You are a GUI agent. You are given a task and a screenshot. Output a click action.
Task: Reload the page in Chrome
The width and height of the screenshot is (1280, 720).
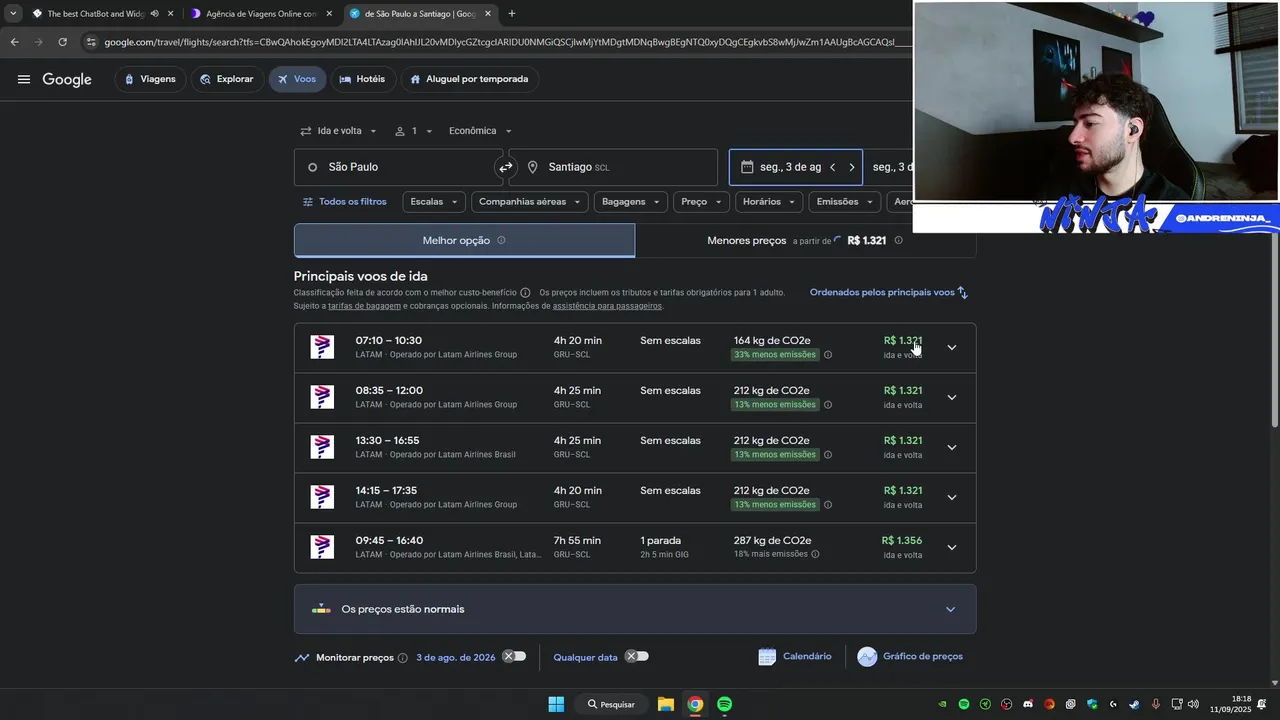(62, 42)
